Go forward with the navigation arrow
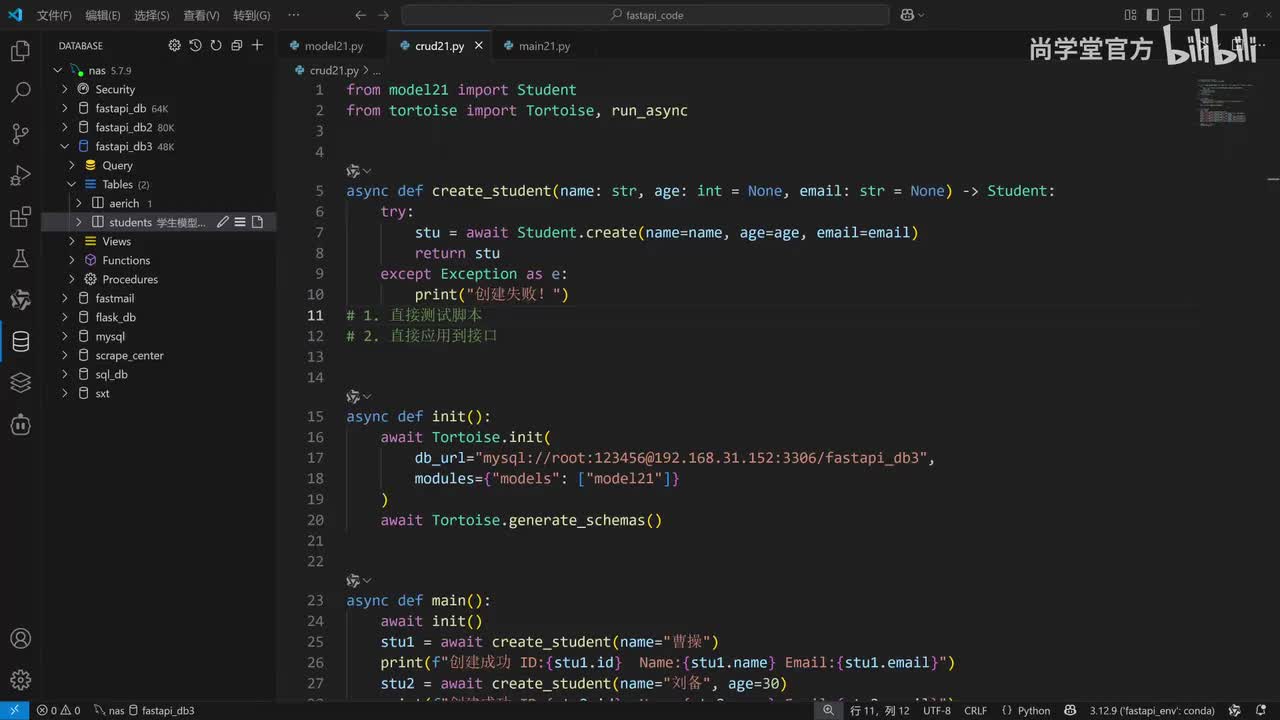 pyautogui.click(x=384, y=15)
